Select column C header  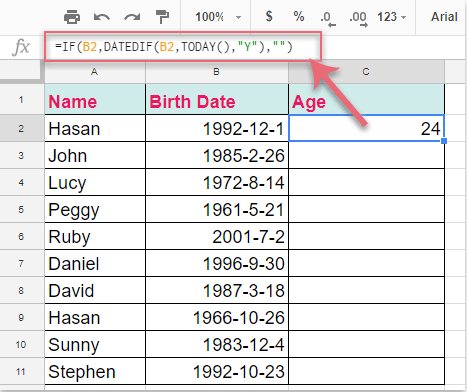[x=366, y=71]
